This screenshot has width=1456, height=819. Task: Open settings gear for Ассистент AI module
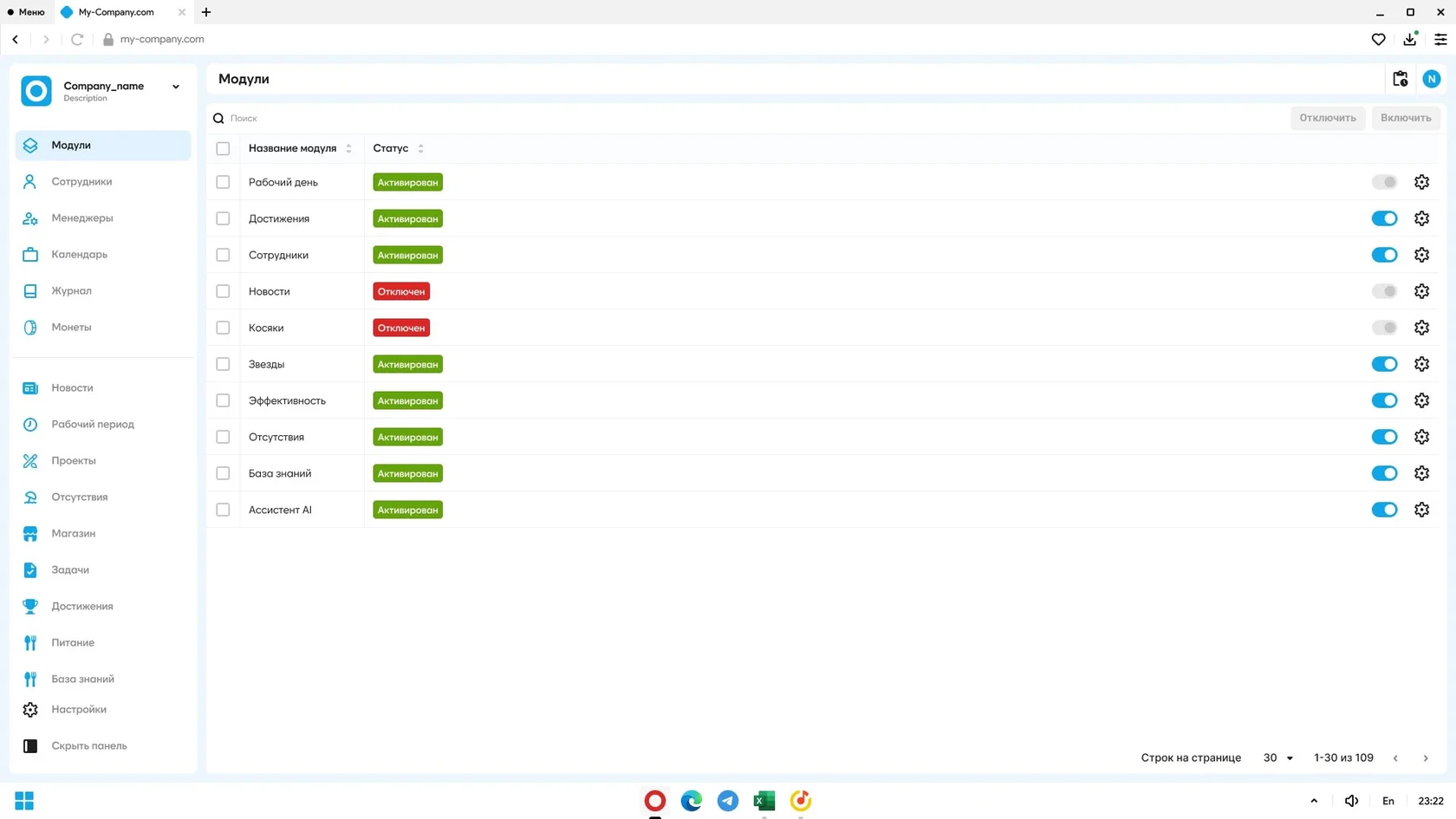pos(1421,510)
